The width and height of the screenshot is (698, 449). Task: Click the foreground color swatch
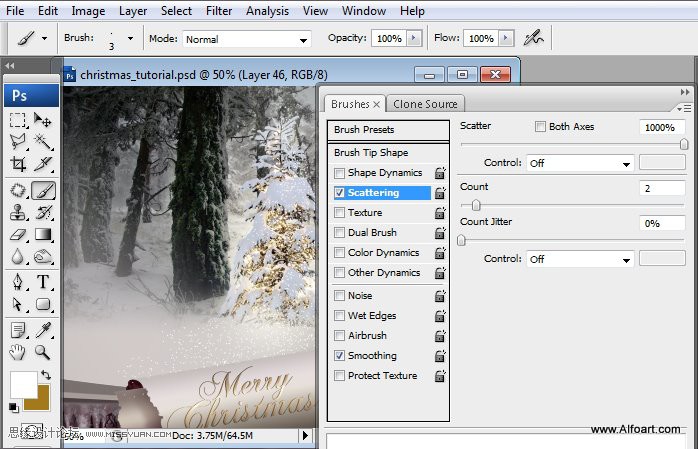click(x=24, y=384)
